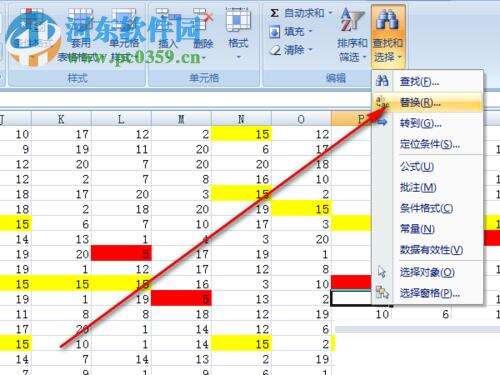Choose 批注(M) in the menu
The width and height of the screenshot is (500, 375).
point(428,187)
